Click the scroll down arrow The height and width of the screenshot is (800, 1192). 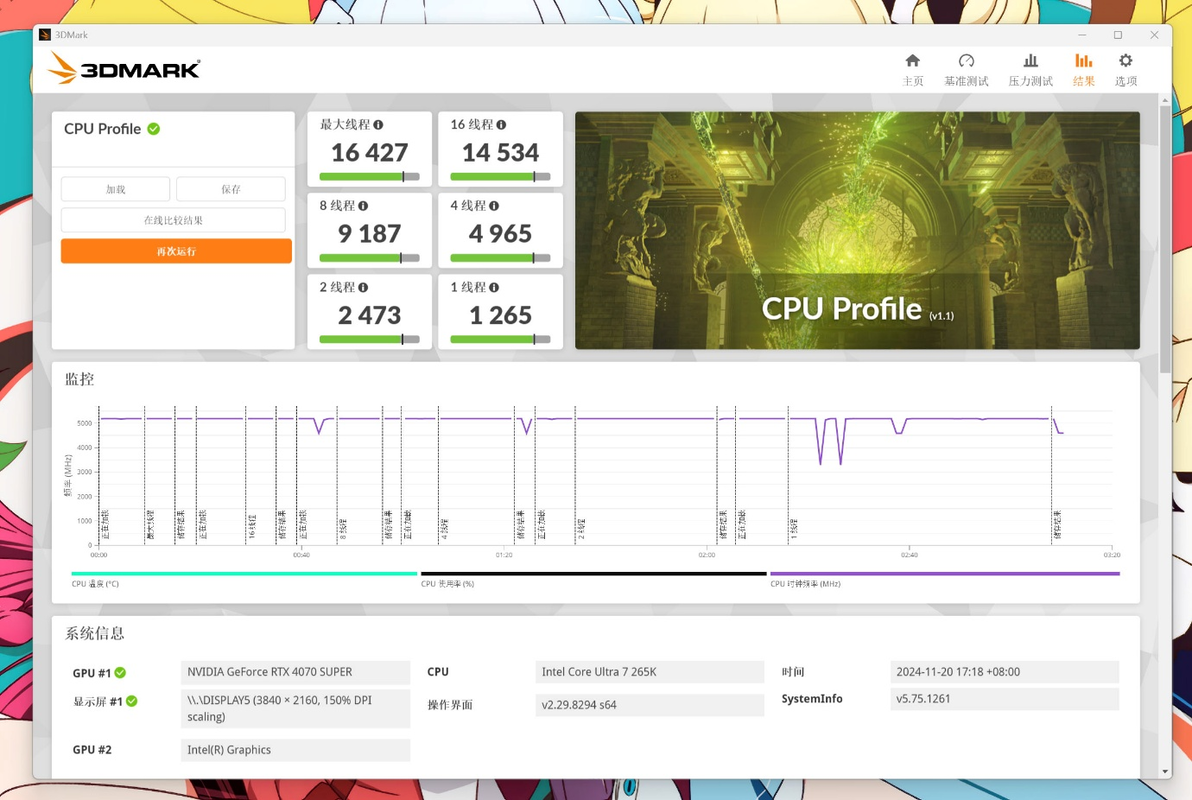pyautogui.click(x=1165, y=772)
